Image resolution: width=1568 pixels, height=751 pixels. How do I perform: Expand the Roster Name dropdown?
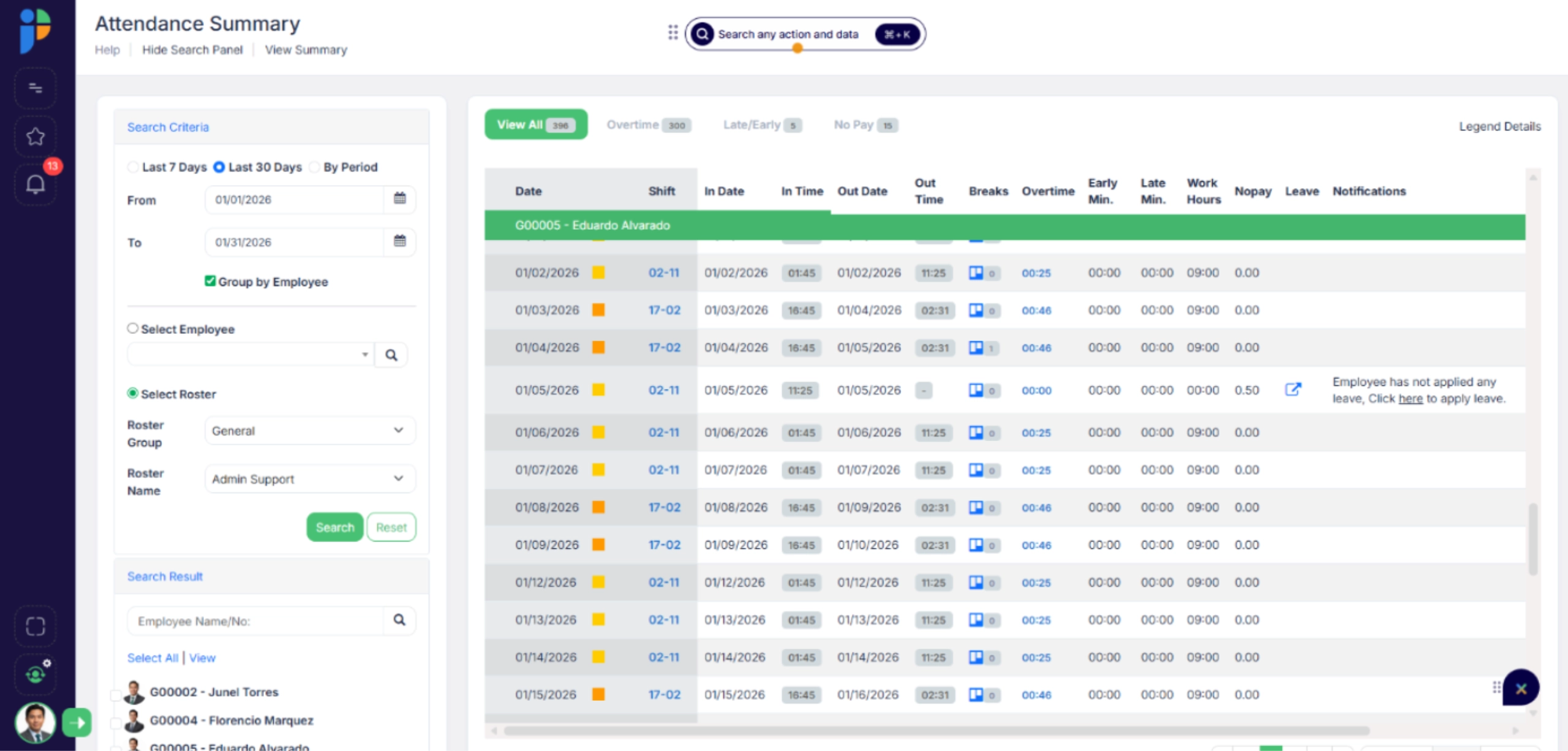[x=310, y=479]
